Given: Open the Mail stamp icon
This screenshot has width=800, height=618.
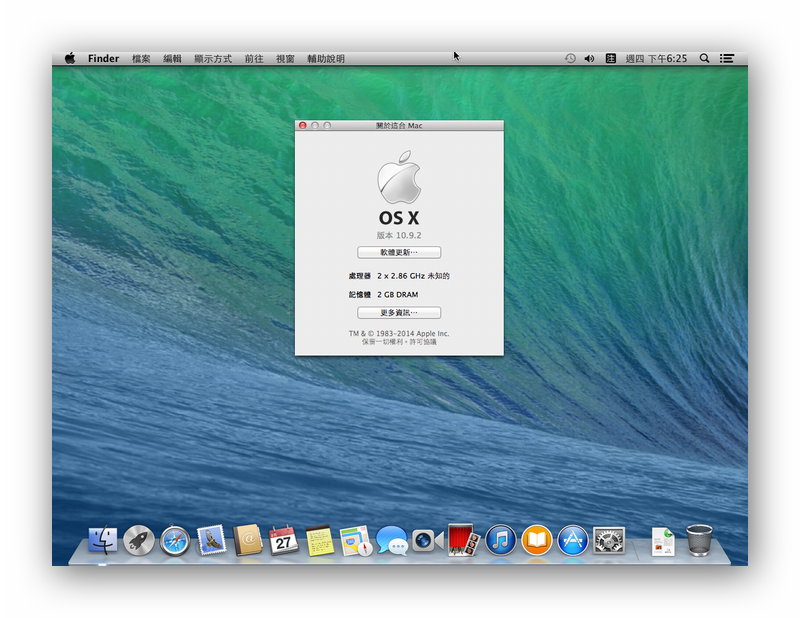Looking at the screenshot, I should coord(211,540).
